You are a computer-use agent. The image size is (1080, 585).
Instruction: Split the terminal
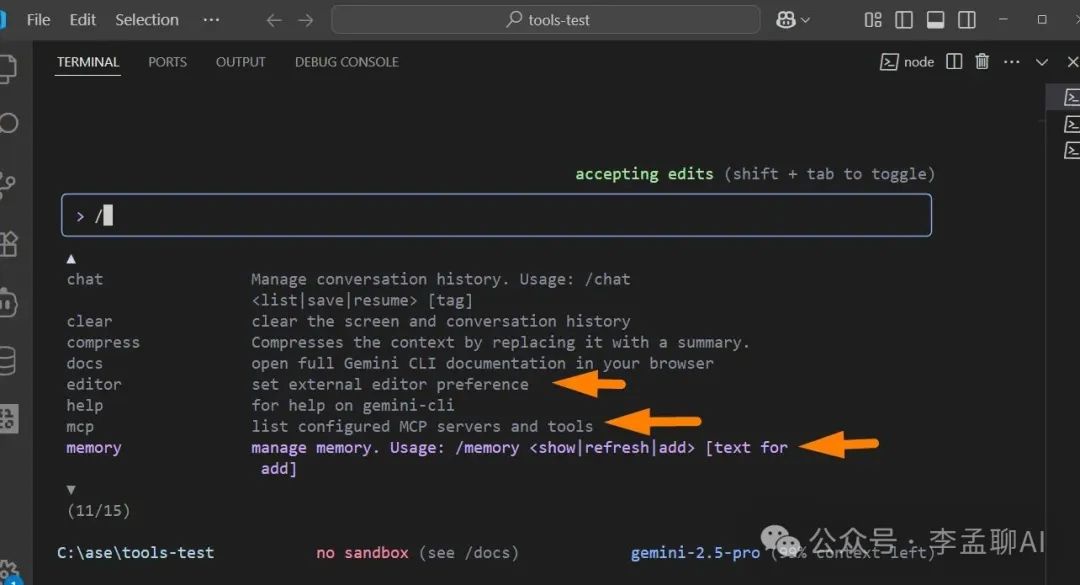click(954, 62)
